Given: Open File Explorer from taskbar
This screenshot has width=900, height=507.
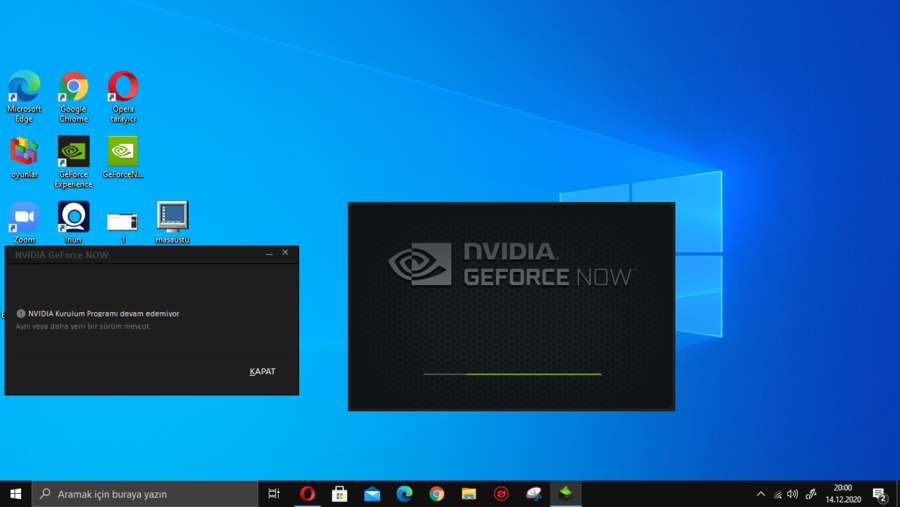Looking at the screenshot, I should coord(469,494).
